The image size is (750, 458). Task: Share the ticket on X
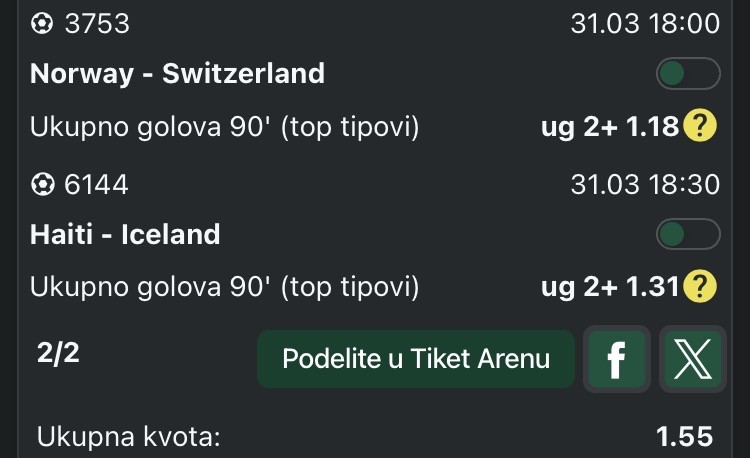click(x=691, y=359)
